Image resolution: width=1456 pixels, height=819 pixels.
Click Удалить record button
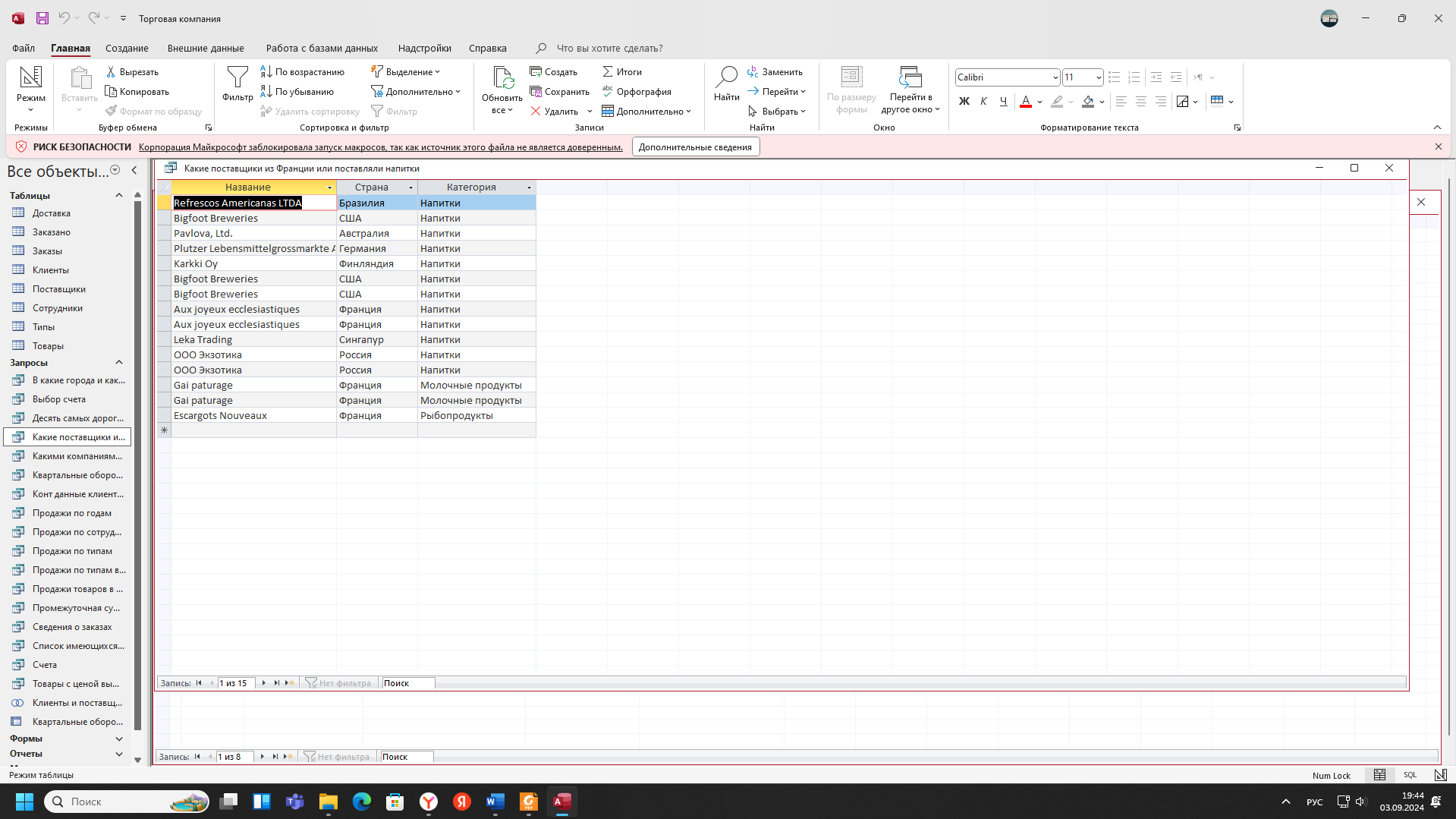[555, 112]
